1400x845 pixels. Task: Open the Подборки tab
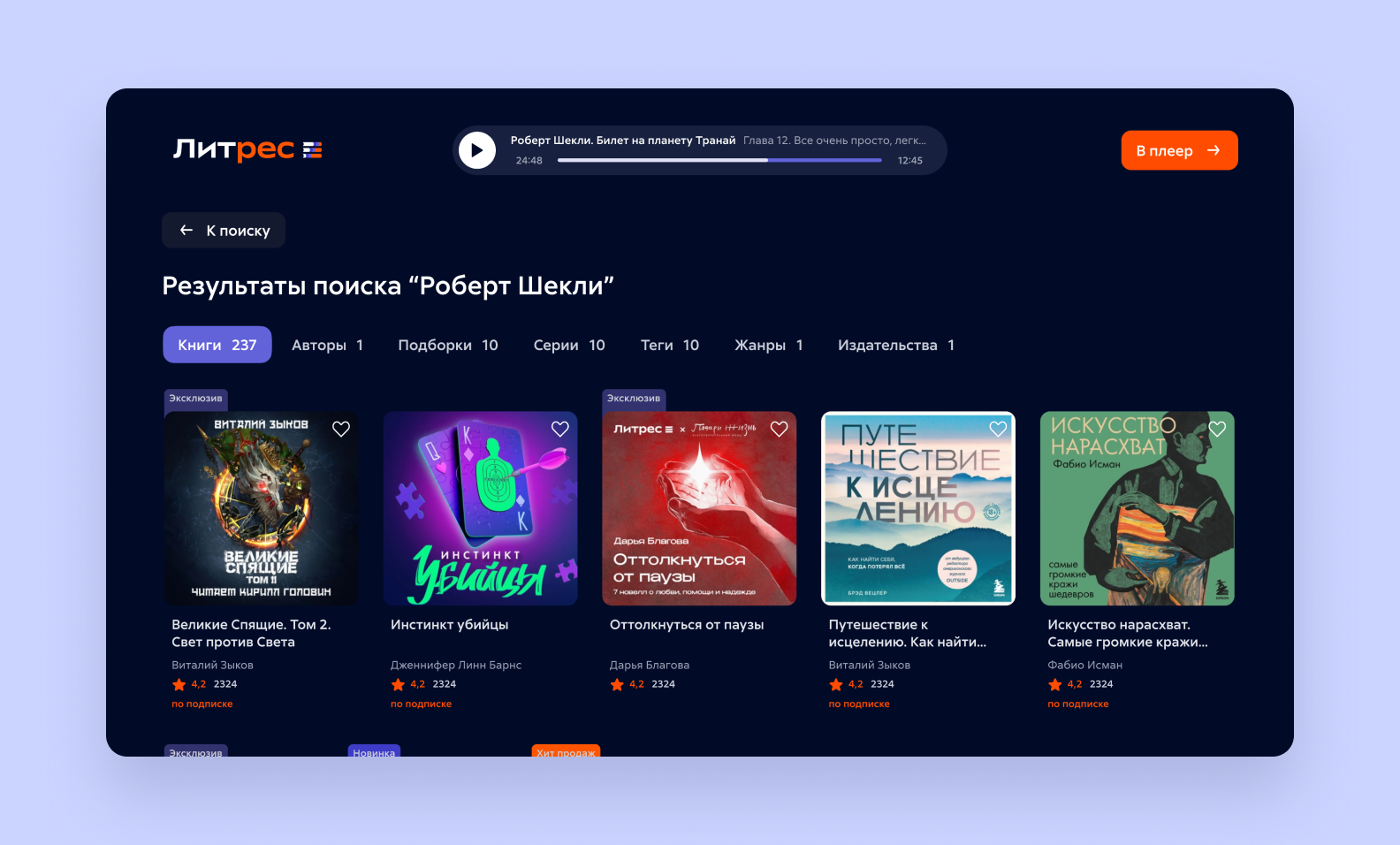[448, 345]
